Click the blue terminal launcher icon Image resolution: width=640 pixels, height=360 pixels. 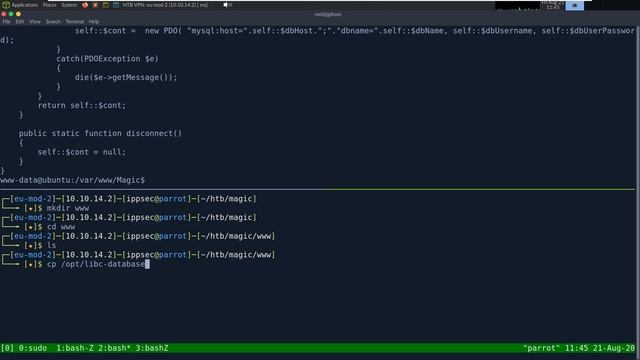[116, 5]
